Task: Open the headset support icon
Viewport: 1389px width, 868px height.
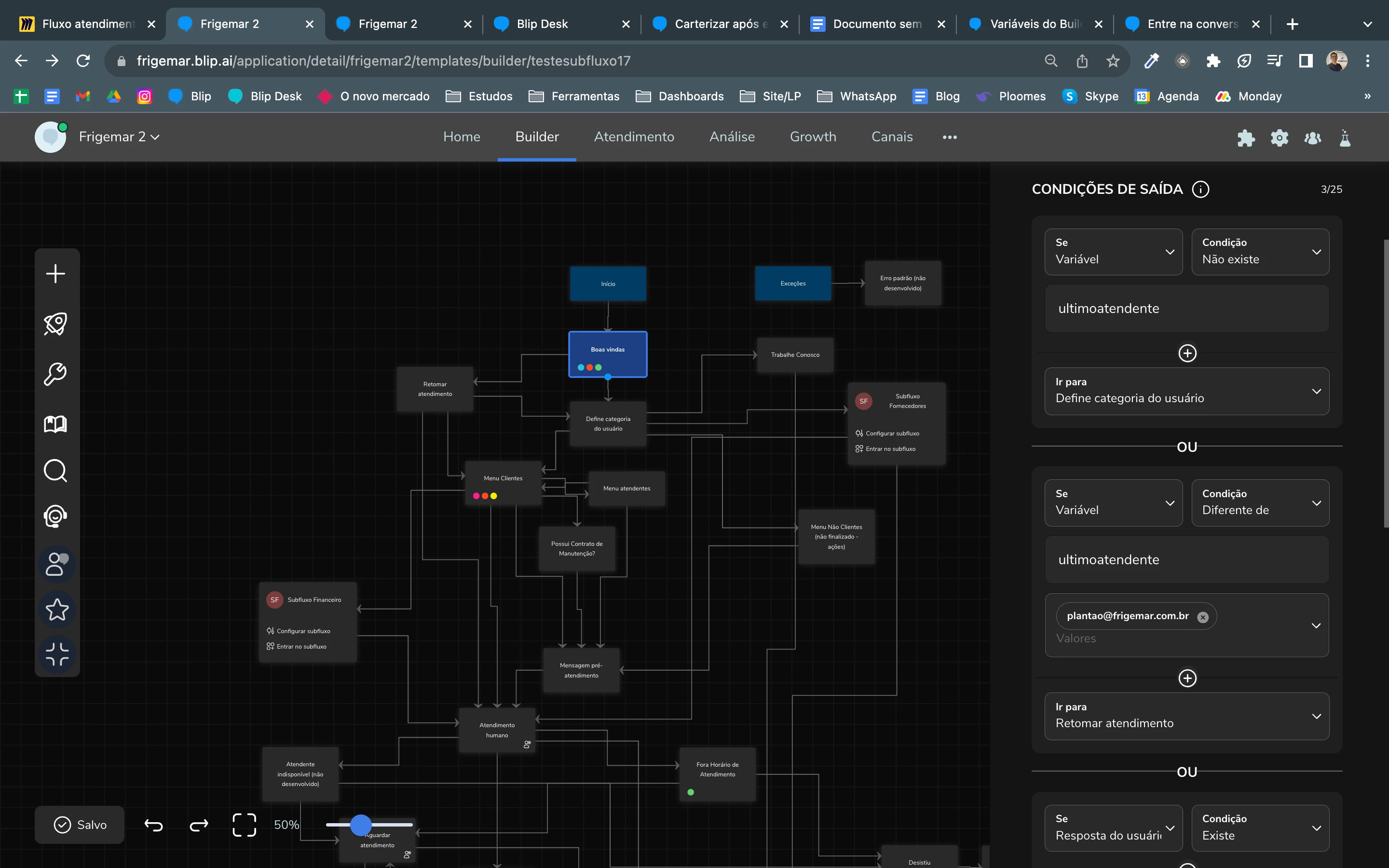Action: pyautogui.click(x=55, y=516)
